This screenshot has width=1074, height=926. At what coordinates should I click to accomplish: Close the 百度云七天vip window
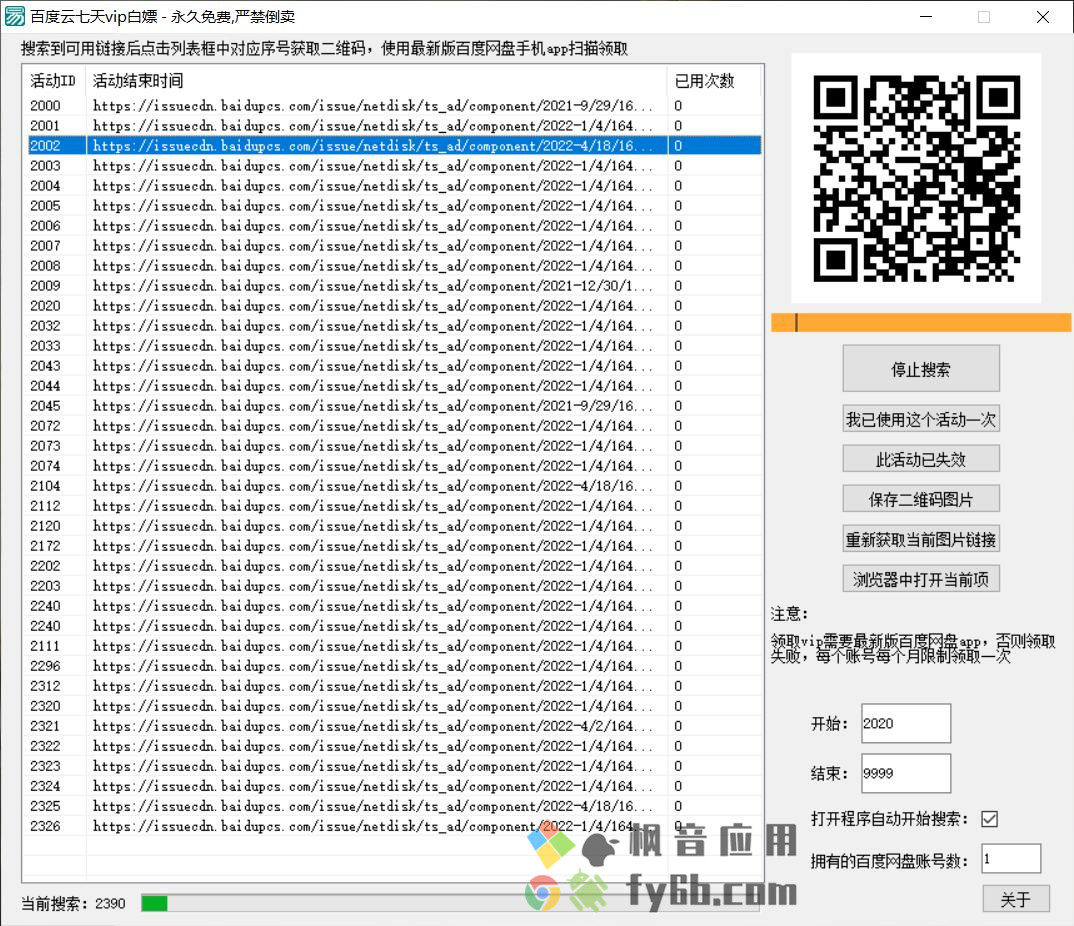click(x=1042, y=16)
